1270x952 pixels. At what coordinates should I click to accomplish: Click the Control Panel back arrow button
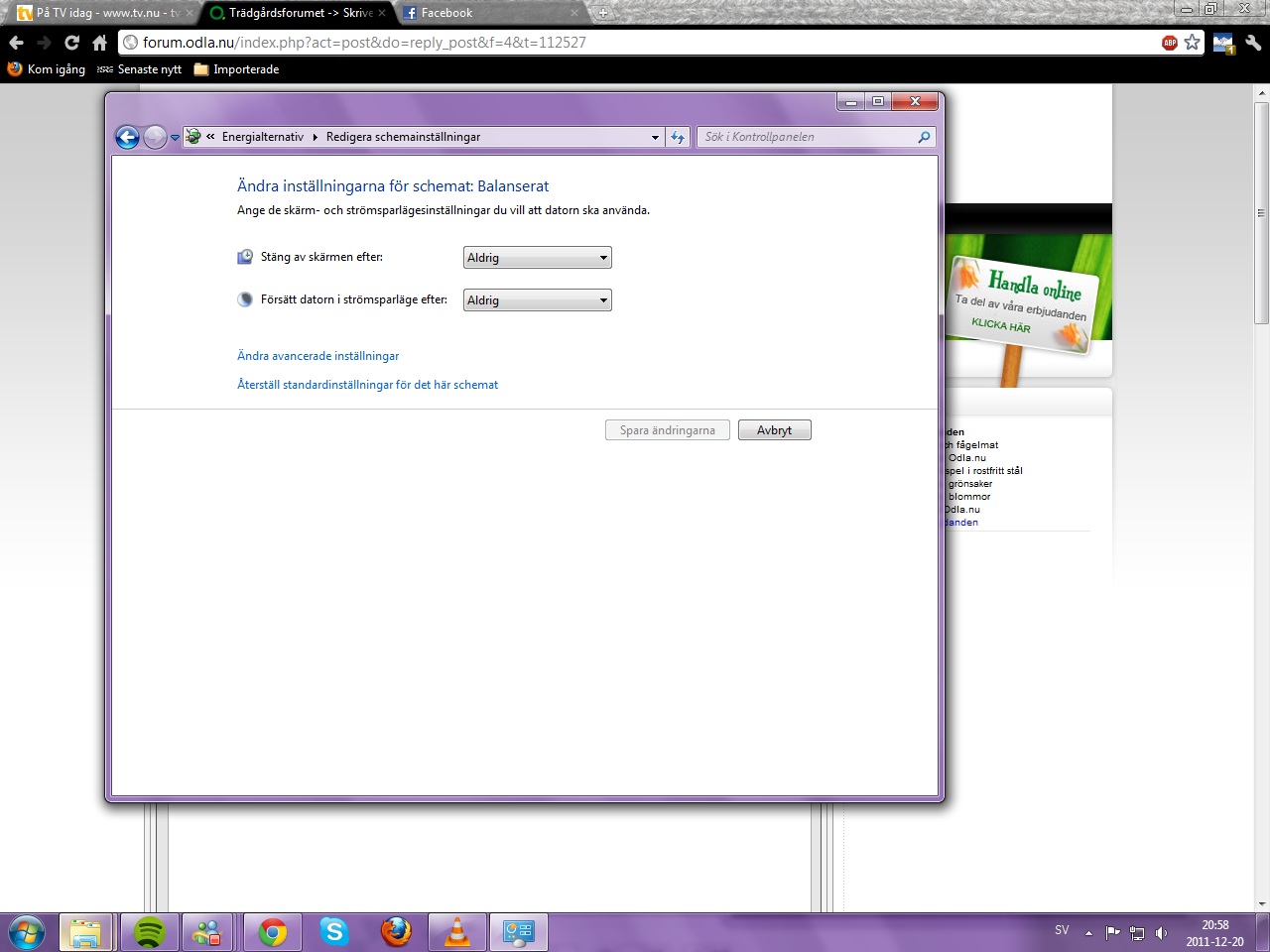[127, 137]
